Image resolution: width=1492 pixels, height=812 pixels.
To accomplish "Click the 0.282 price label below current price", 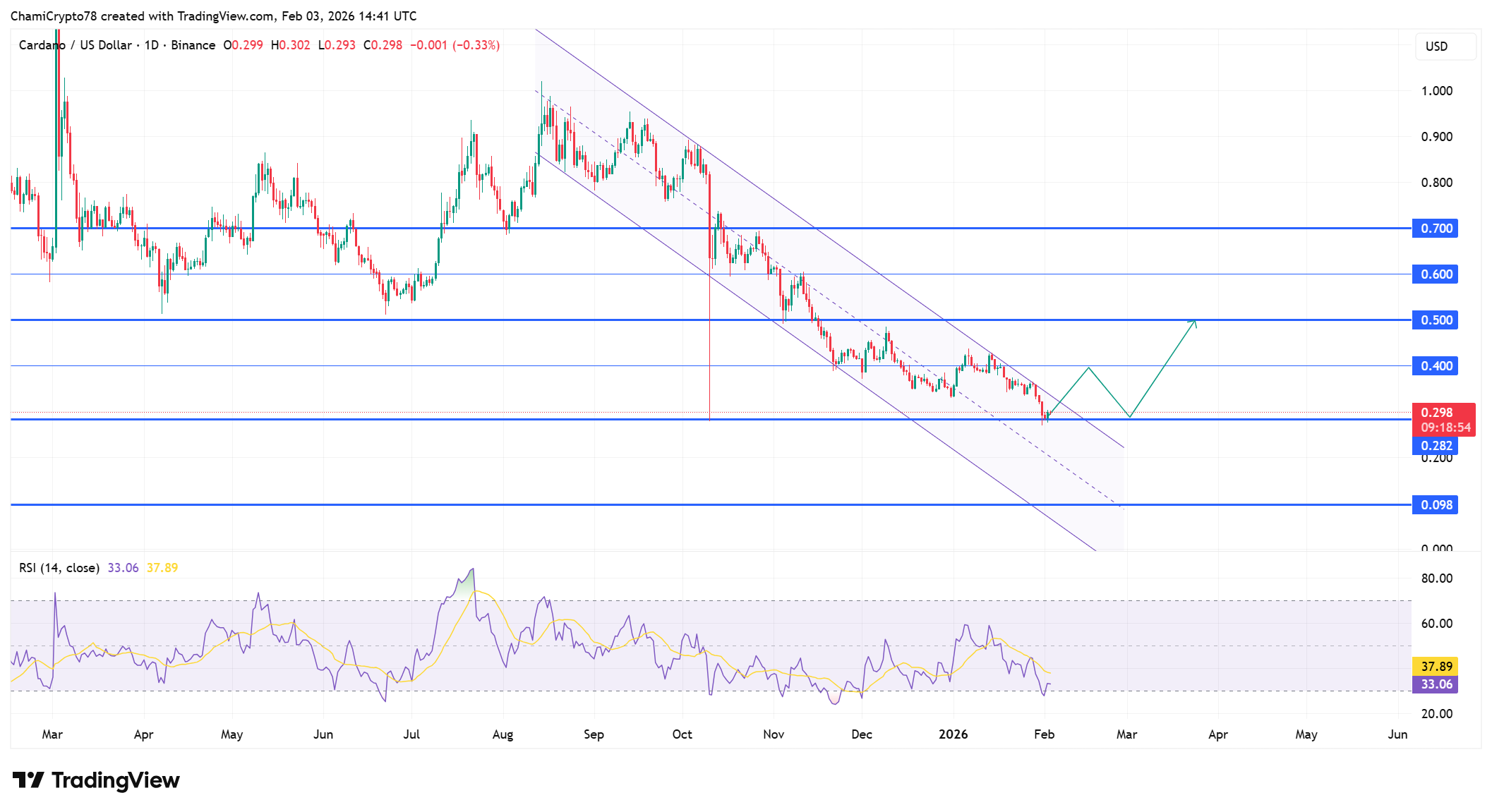I will [1436, 446].
